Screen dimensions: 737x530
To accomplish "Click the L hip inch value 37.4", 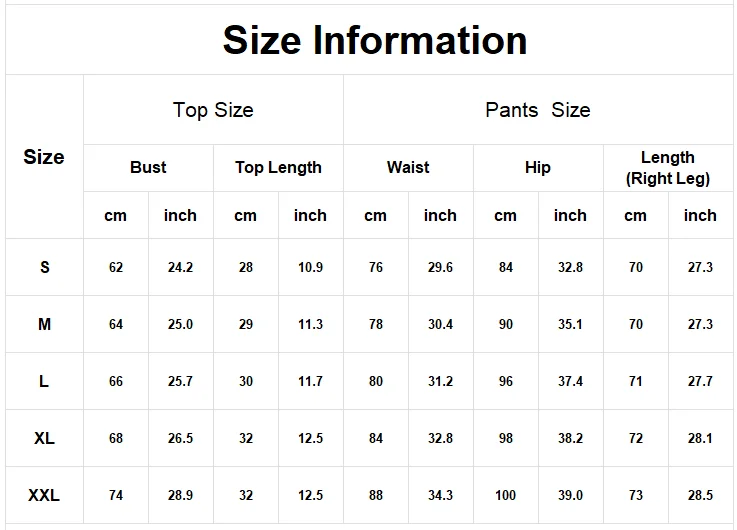I will pyautogui.click(x=571, y=381).
